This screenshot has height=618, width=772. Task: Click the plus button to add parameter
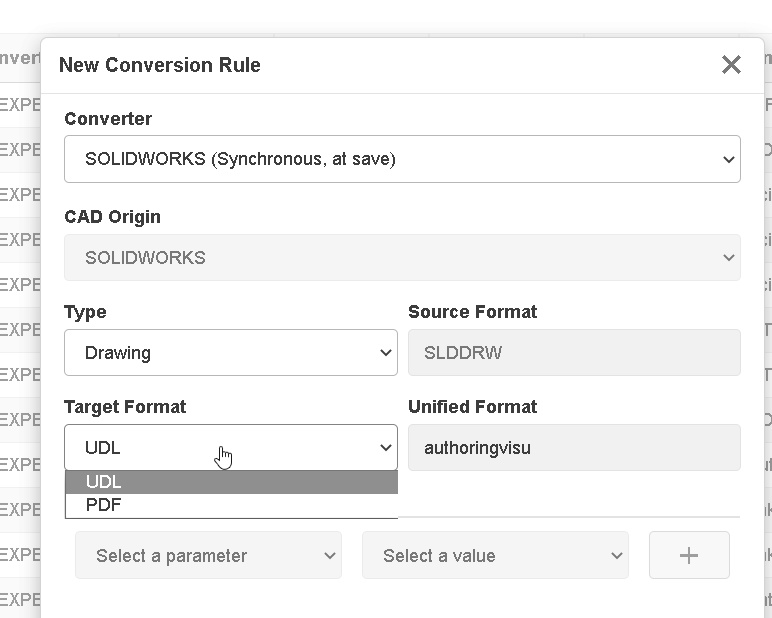click(x=689, y=556)
